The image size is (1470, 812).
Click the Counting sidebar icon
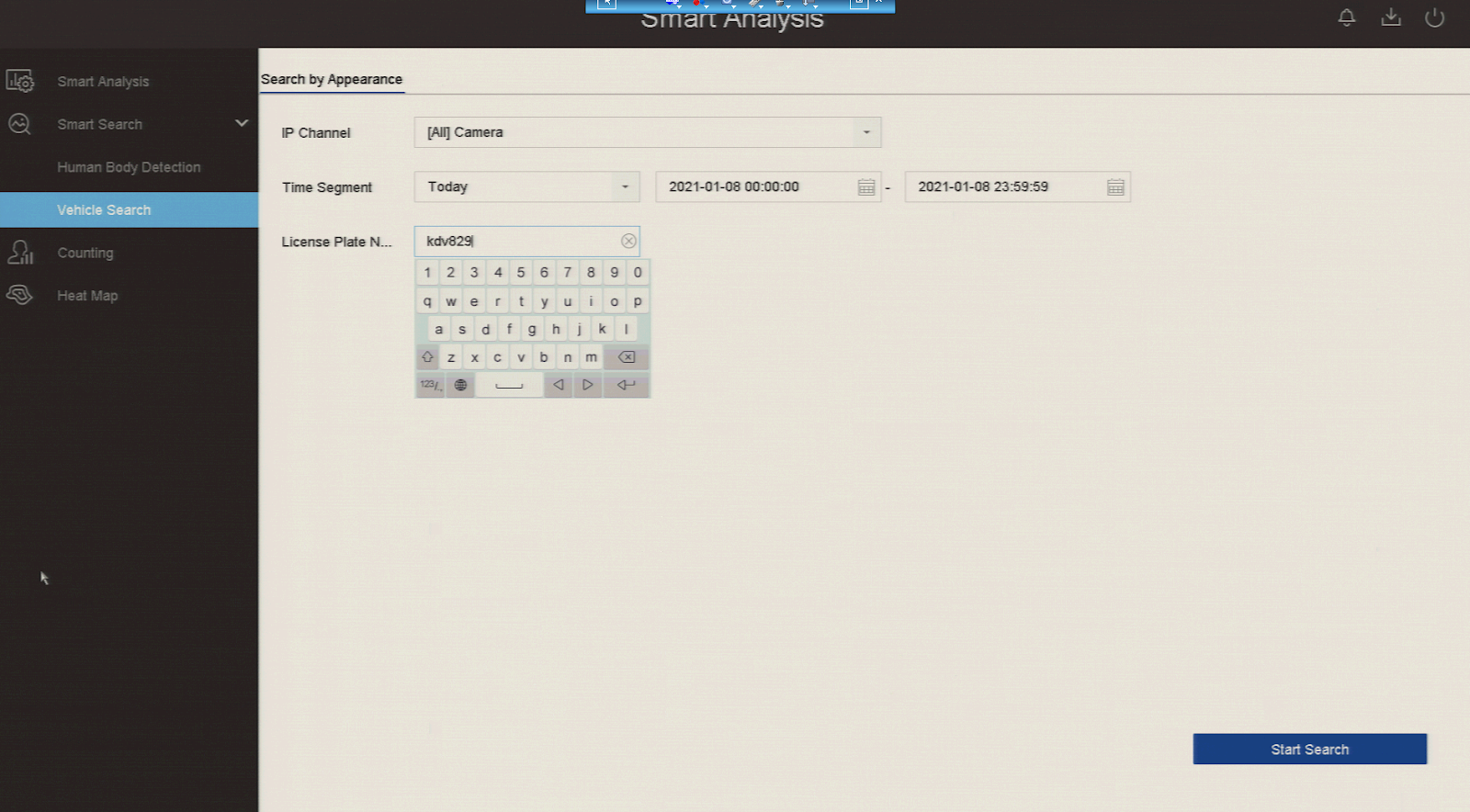pyautogui.click(x=20, y=253)
